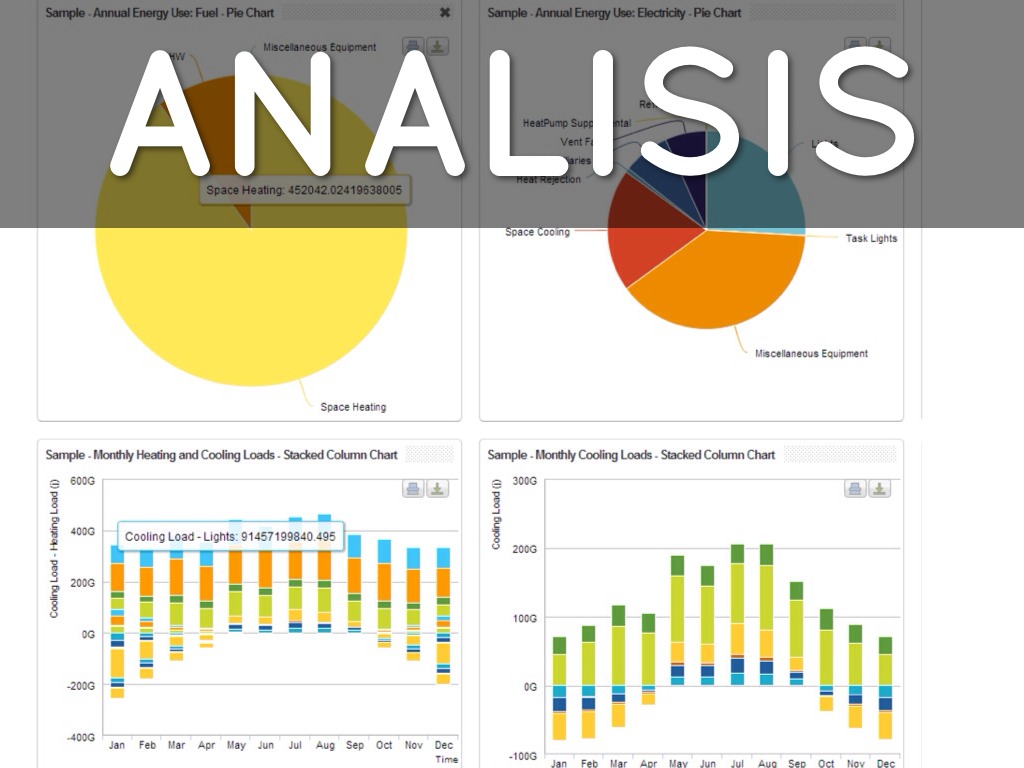Click the Monthly Cooling Loads header drag handle
Screen dimensions: 1024x768
(x=839, y=454)
